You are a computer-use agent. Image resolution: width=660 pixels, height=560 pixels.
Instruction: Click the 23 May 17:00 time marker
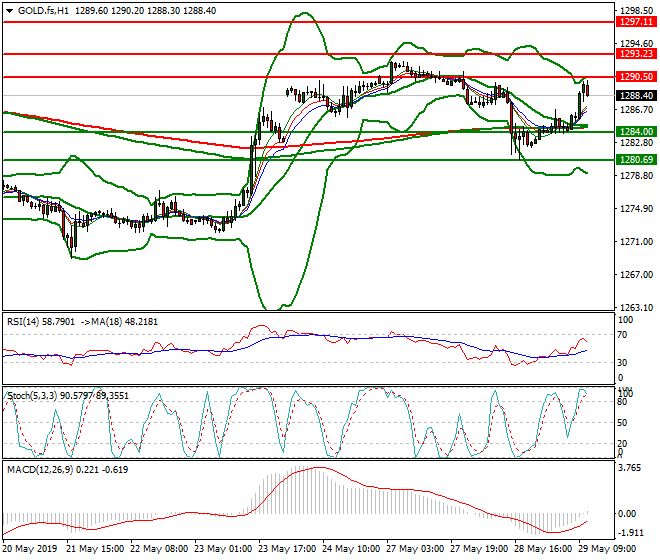coord(287,549)
